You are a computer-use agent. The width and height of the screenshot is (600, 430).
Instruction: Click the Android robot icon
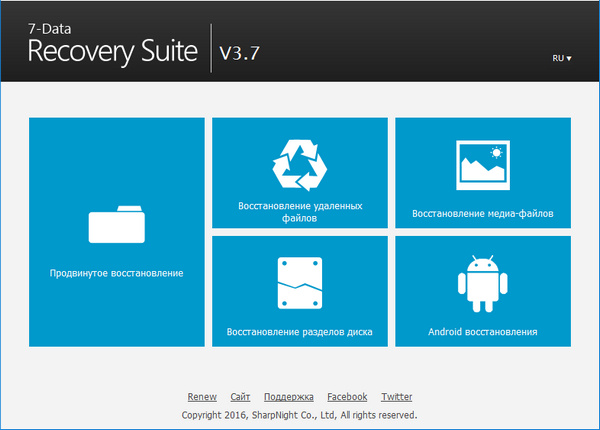click(483, 284)
